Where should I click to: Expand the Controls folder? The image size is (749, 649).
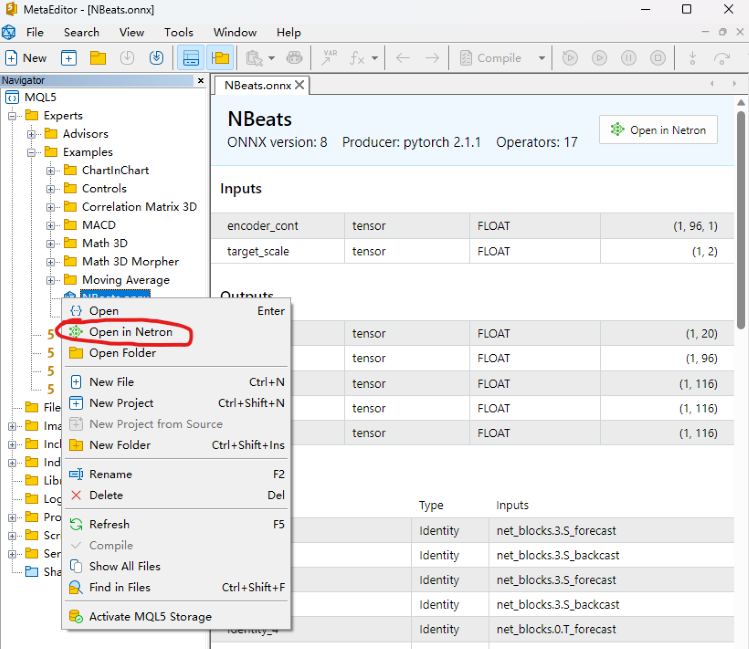click(51, 189)
